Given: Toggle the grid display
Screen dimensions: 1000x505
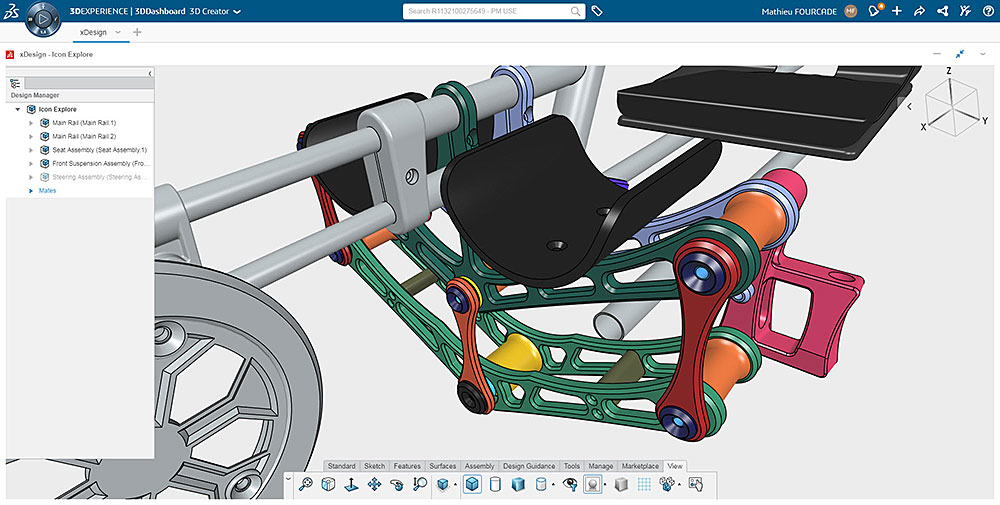Looking at the screenshot, I should [x=644, y=485].
